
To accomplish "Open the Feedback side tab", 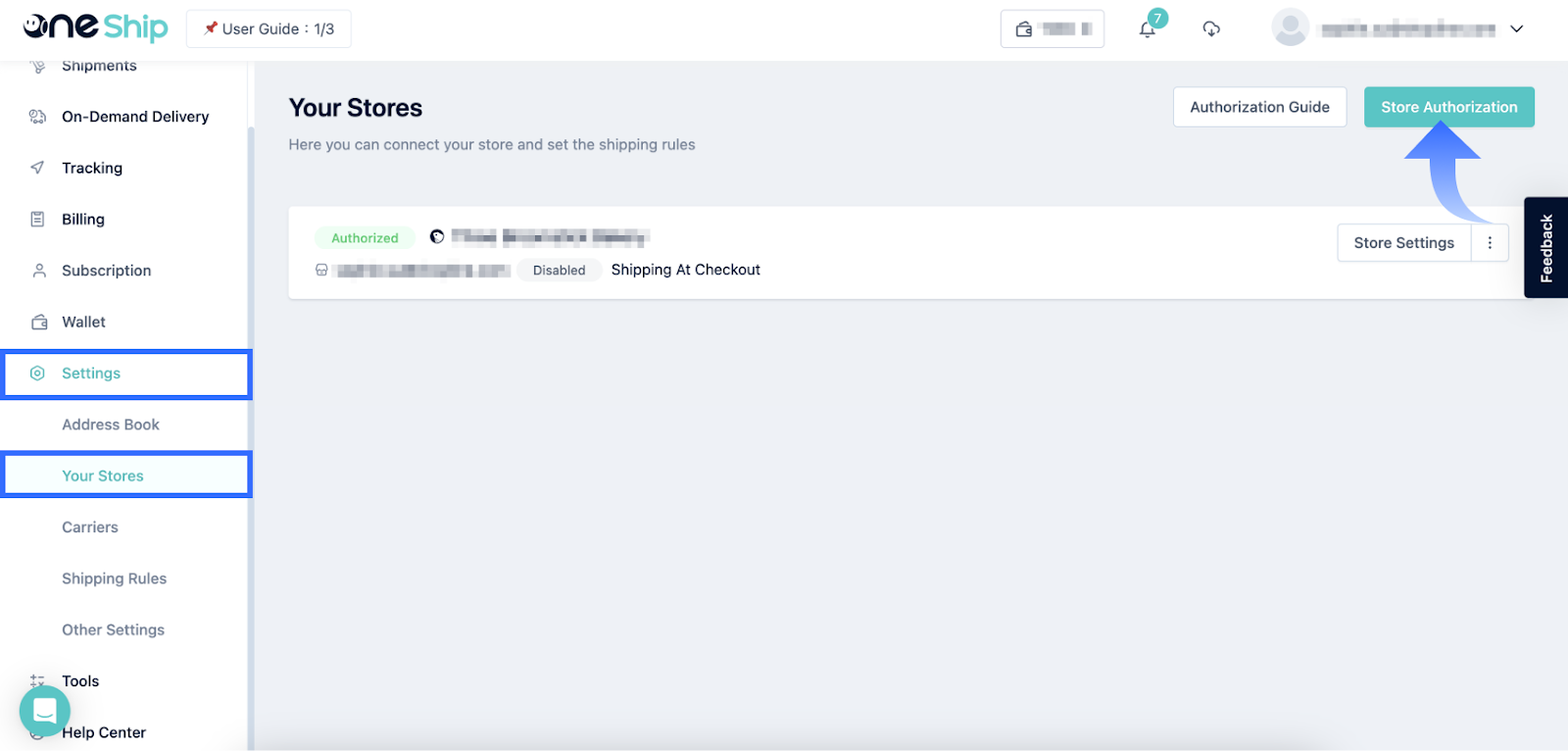I will coord(1546,248).
